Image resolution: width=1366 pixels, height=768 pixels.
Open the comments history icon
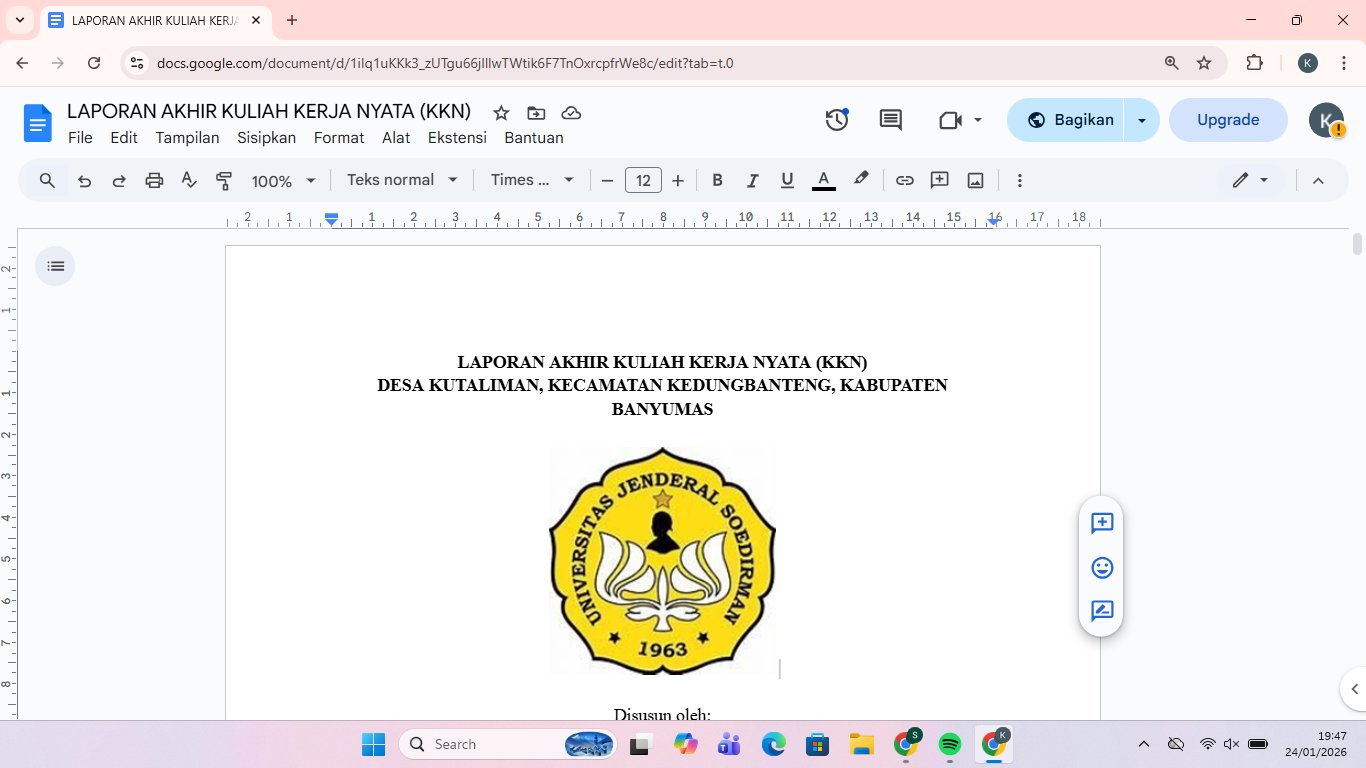(890, 120)
